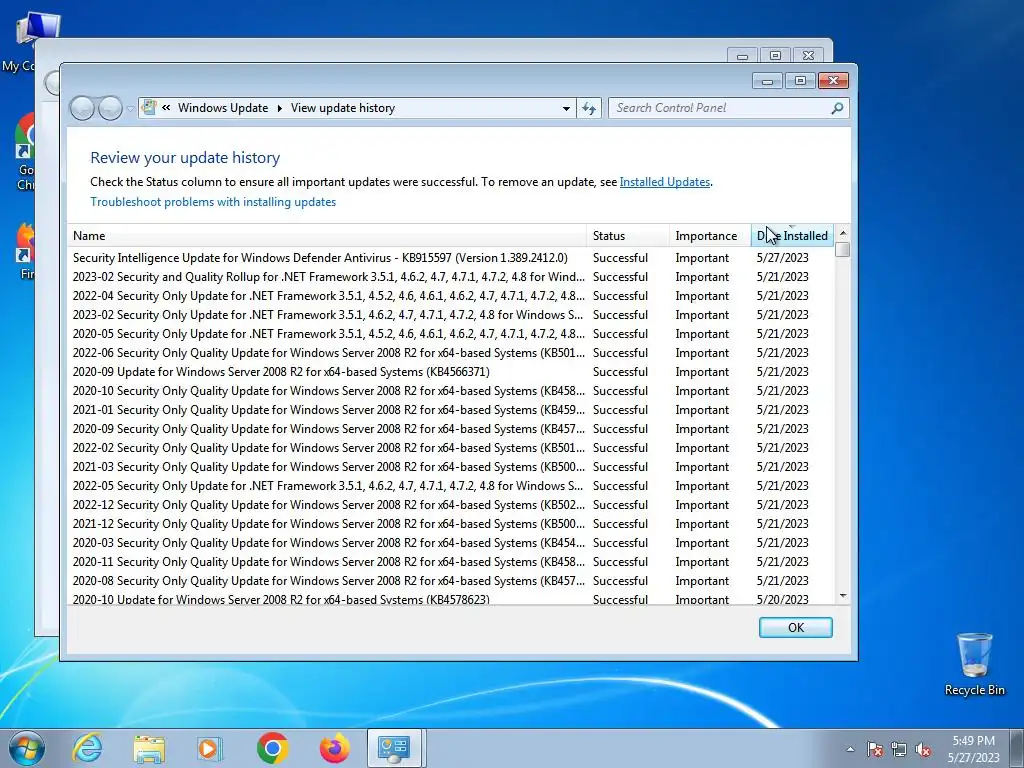Select 2022-04 Security Only Update .NET row

coord(451,296)
